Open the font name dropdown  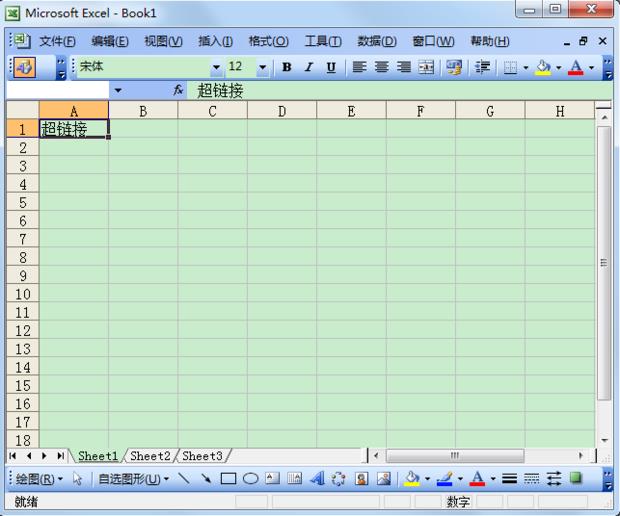click(216, 67)
